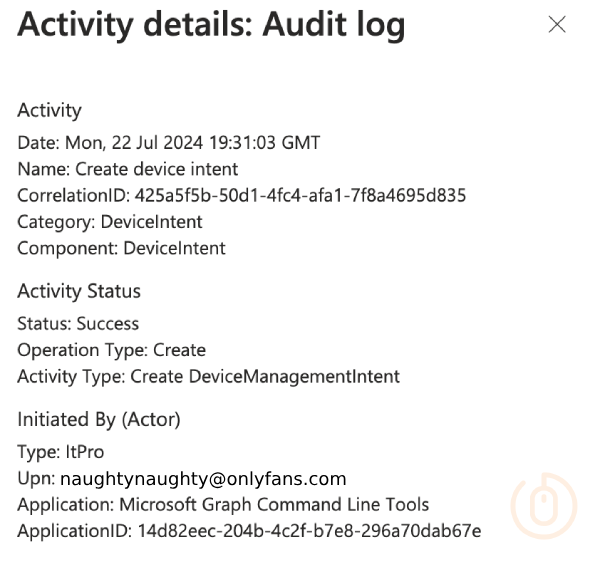Select the Operation Type: Create line
The image size is (600, 562).
pos(111,350)
